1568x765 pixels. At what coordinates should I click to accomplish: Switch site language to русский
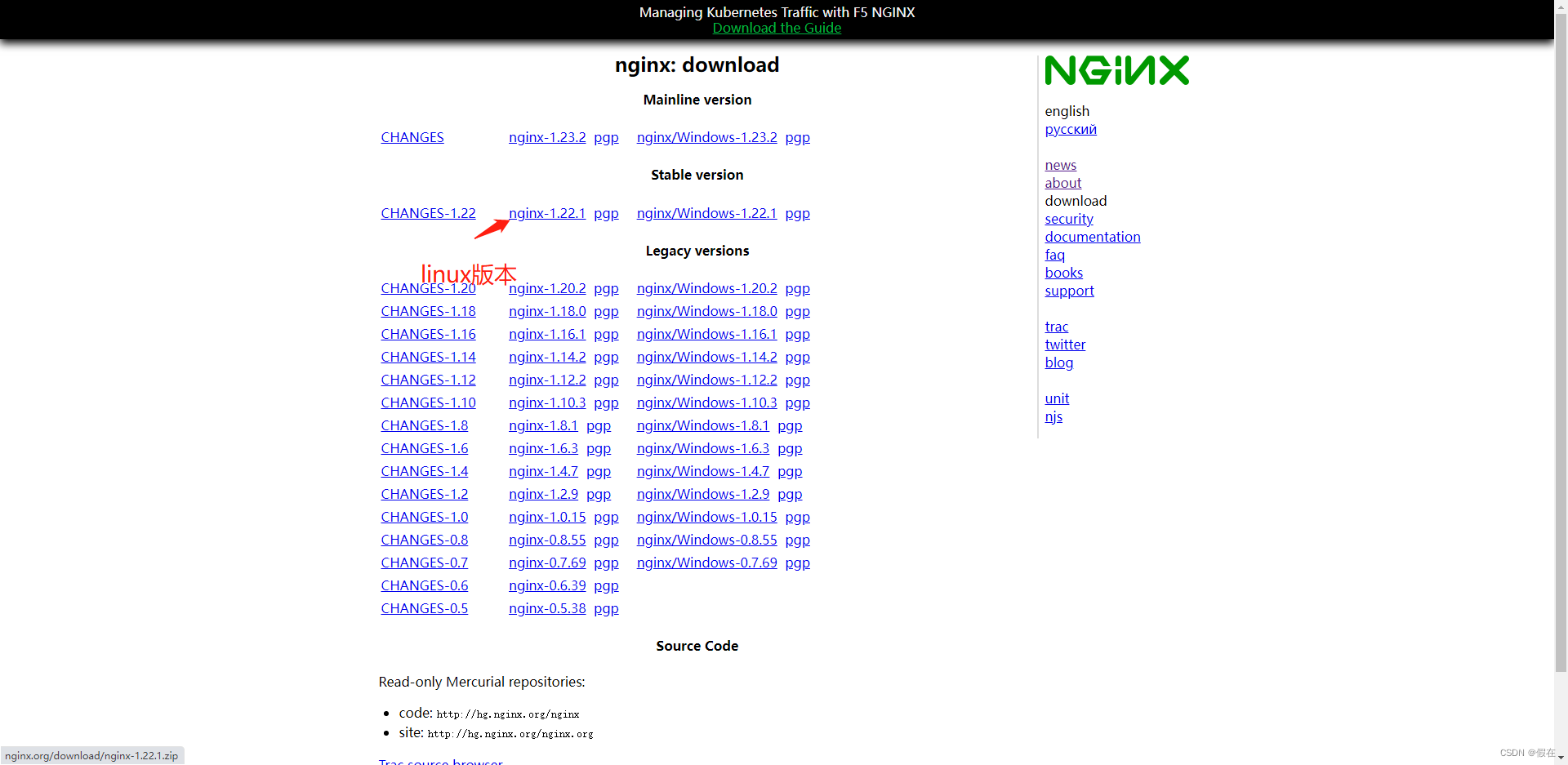coord(1070,129)
